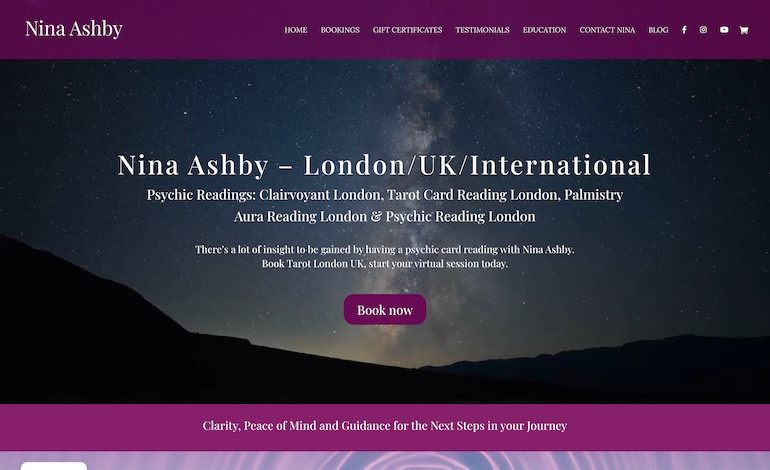
Task: Go to the Home menu item
Action: [x=296, y=30]
